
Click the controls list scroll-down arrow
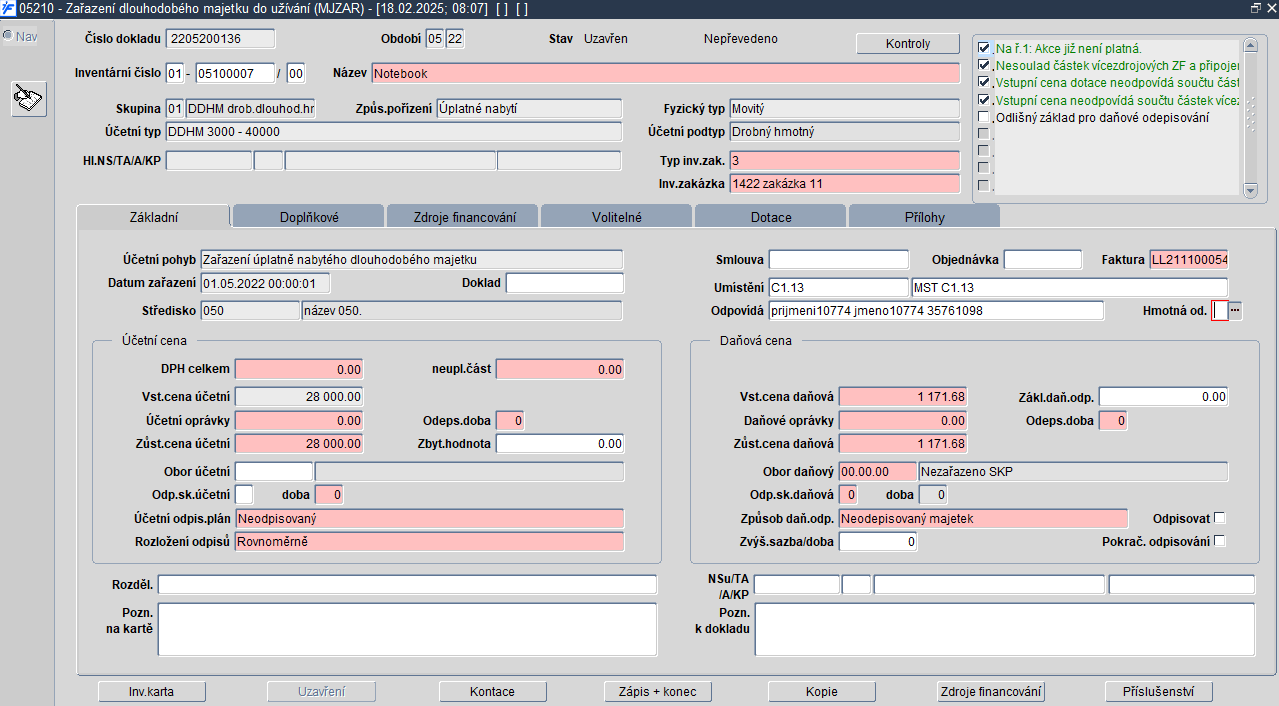(x=1249, y=190)
